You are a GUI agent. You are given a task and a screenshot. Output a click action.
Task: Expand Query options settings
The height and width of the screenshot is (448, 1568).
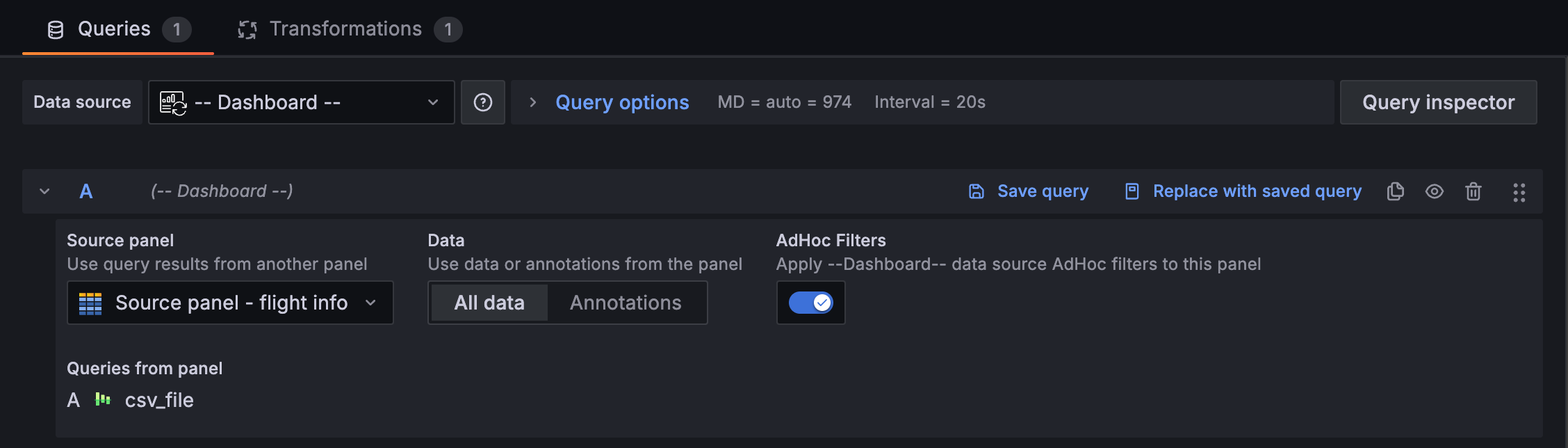[622, 102]
